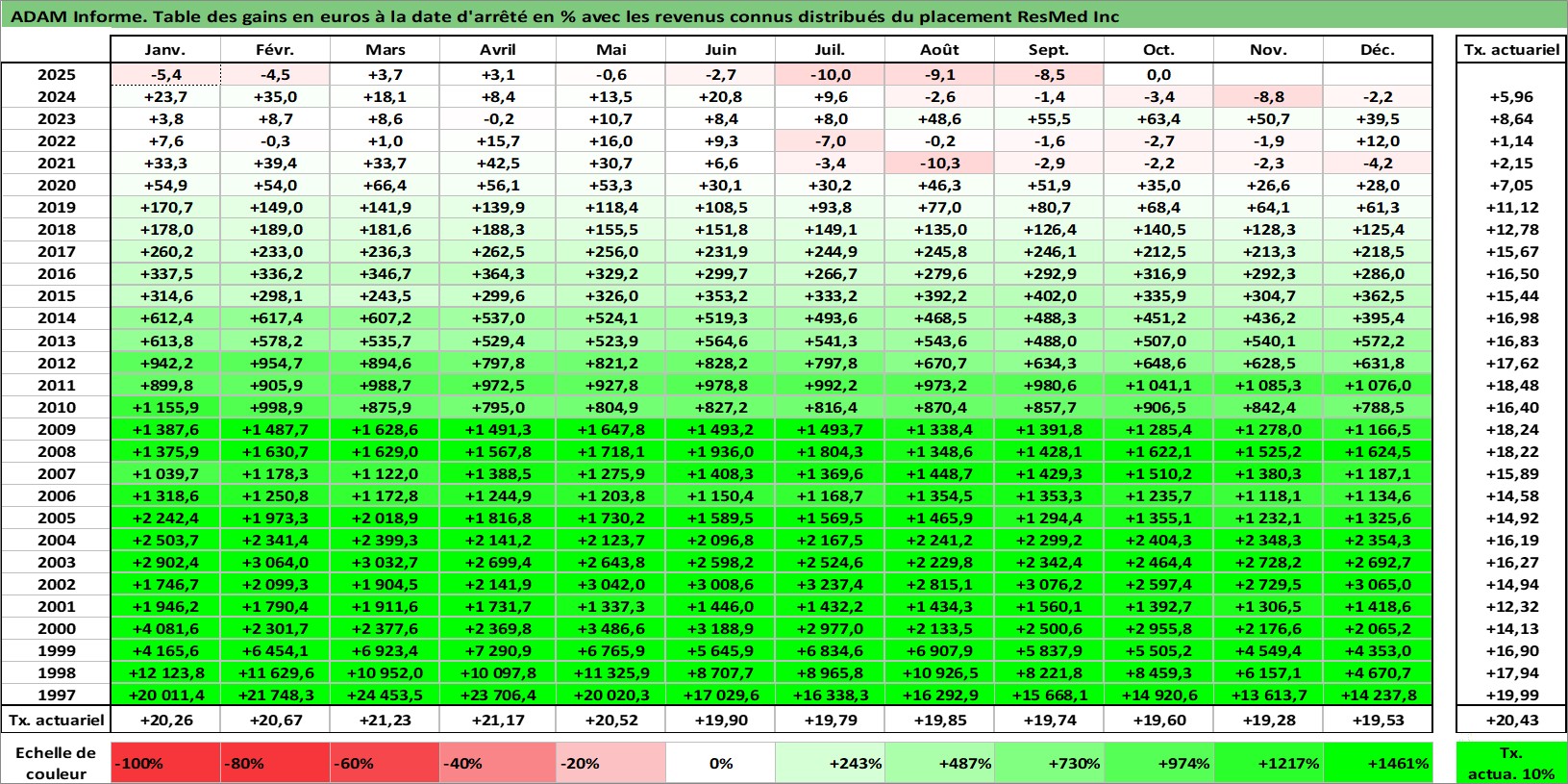The height and width of the screenshot is (784, 1568).
Task: Click the +20,43 overall actuarial rate cell
Action: [x=1511, y=720]
